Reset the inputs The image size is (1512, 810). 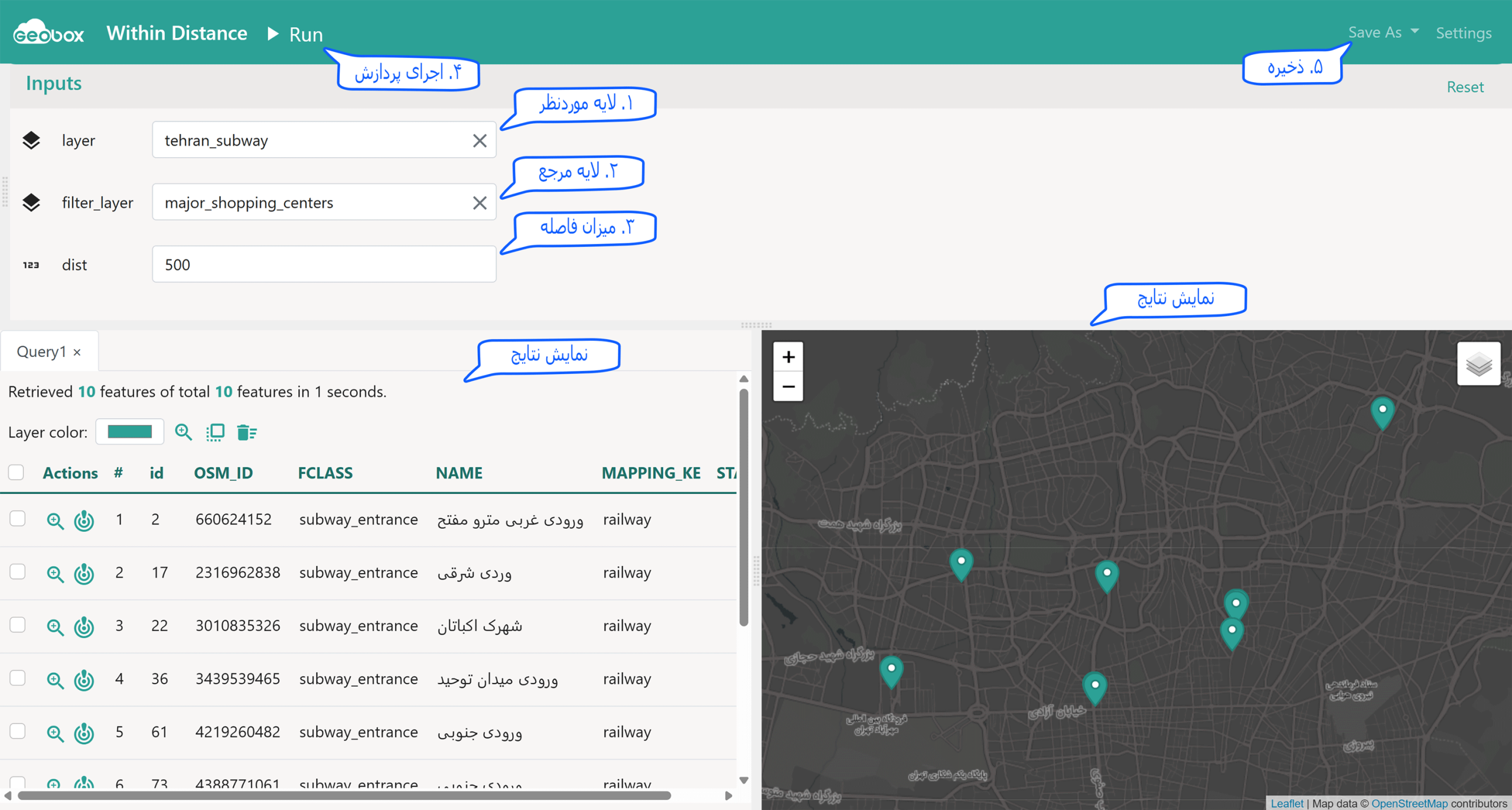click(x=1465, y=87)
